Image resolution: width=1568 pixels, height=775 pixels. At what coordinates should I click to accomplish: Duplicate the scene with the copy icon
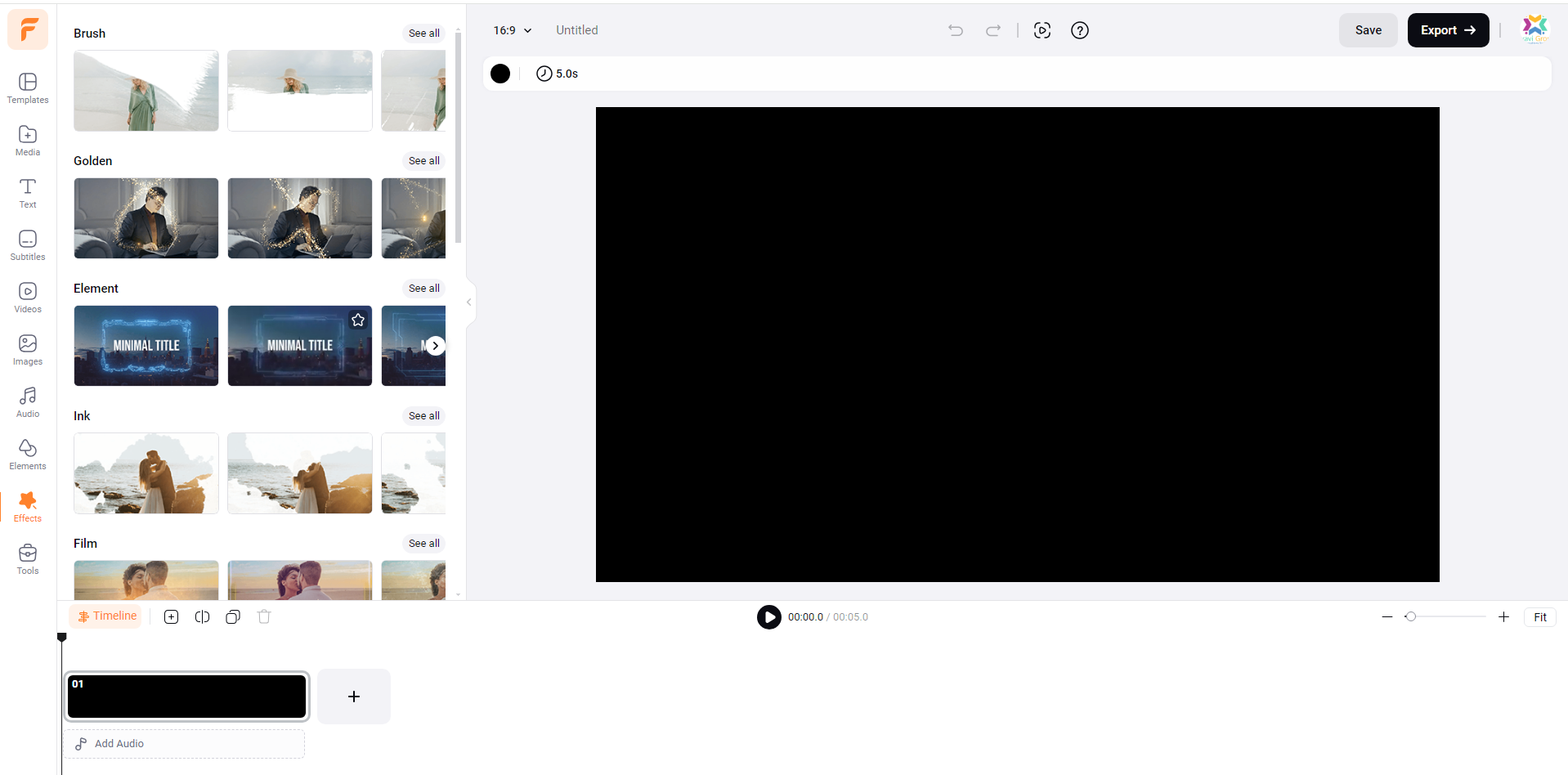(233, 617)
